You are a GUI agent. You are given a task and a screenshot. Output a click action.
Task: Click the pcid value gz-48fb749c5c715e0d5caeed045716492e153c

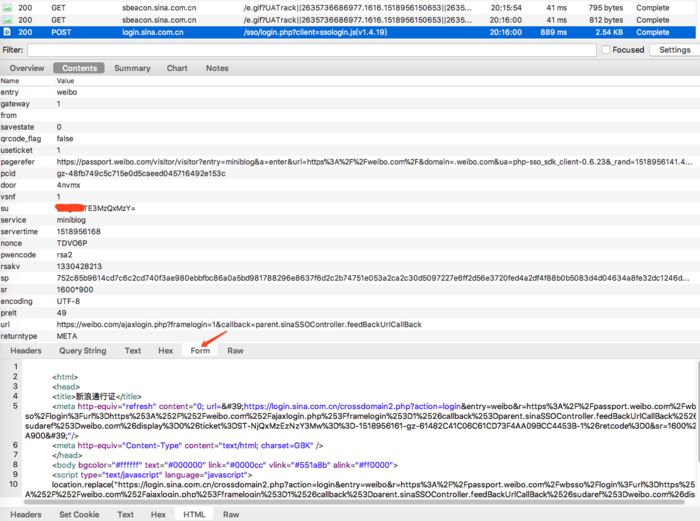[141, 173]
